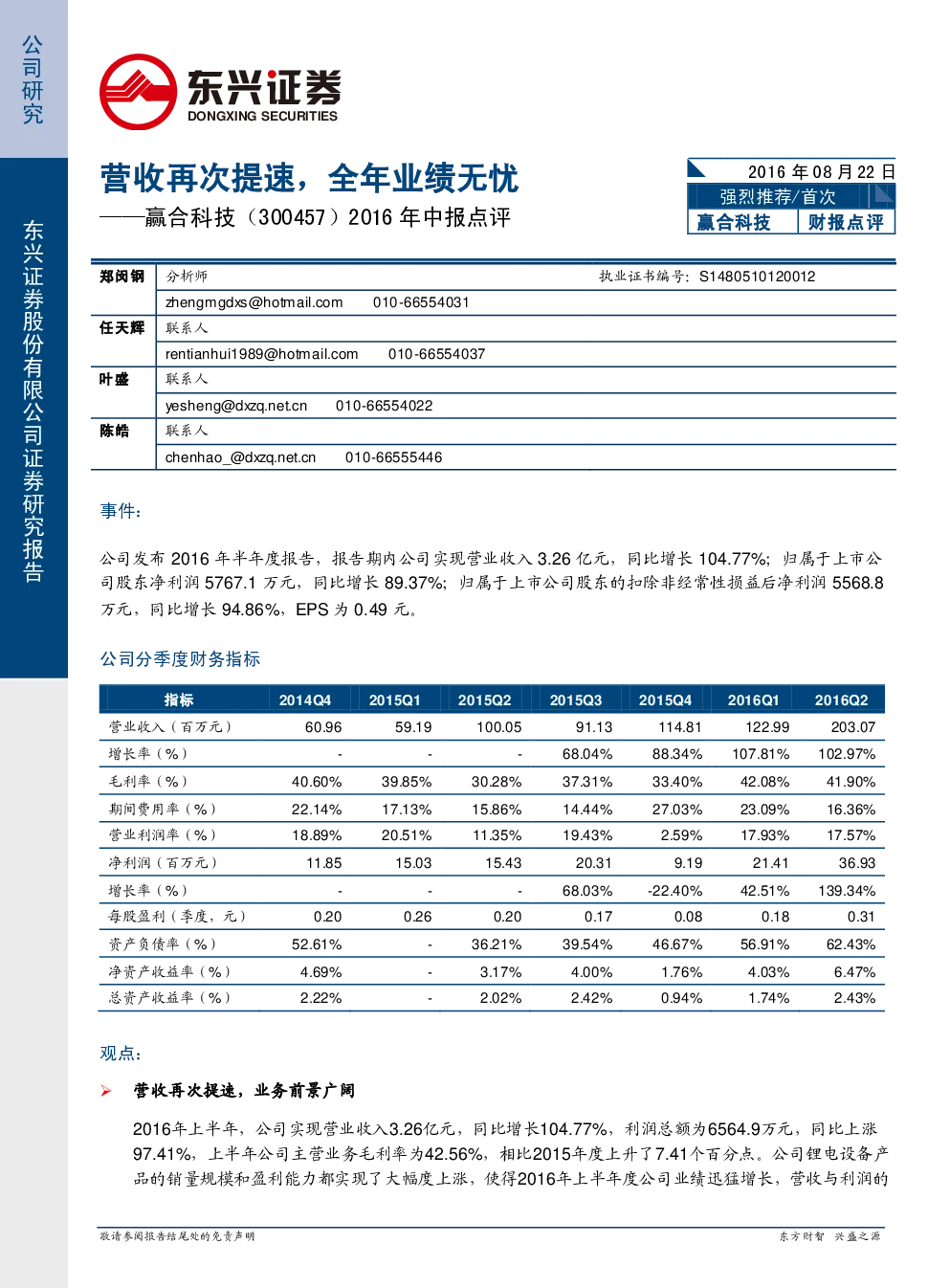Click phone number 010-66554031

point(421,302)
